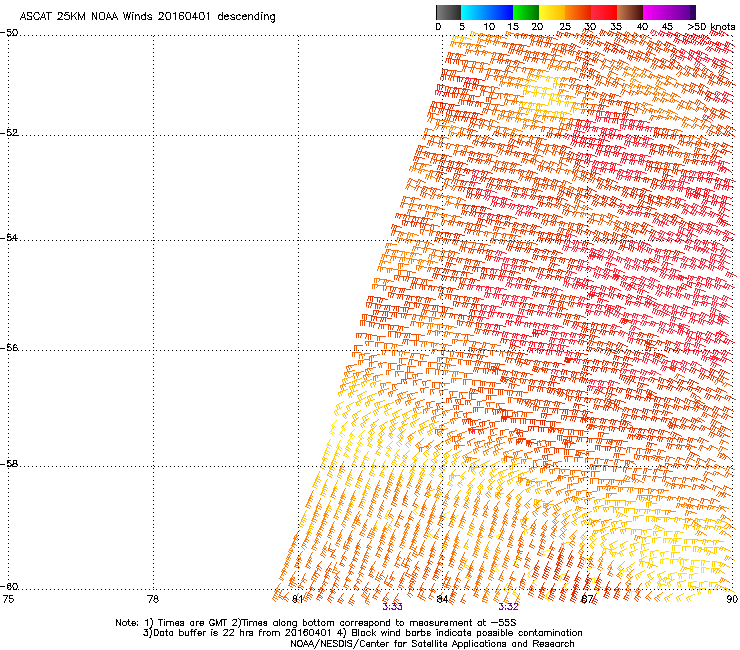The width and height of the screenshot is (740, 650).
Task: Click the note line 'Times are GMT'
Action: (x=193, y=623)
